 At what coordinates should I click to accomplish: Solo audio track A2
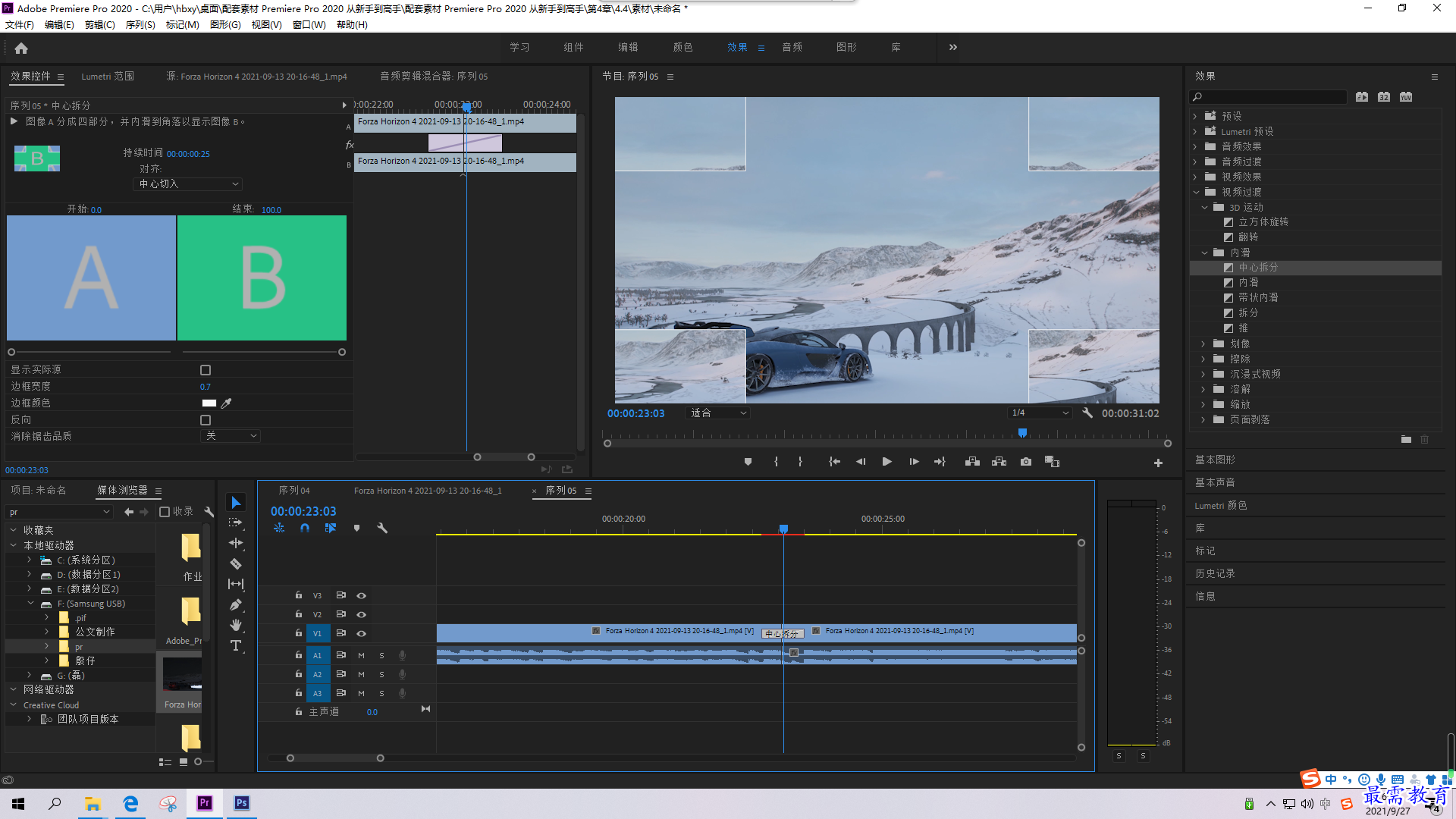(x=381, y=674)
